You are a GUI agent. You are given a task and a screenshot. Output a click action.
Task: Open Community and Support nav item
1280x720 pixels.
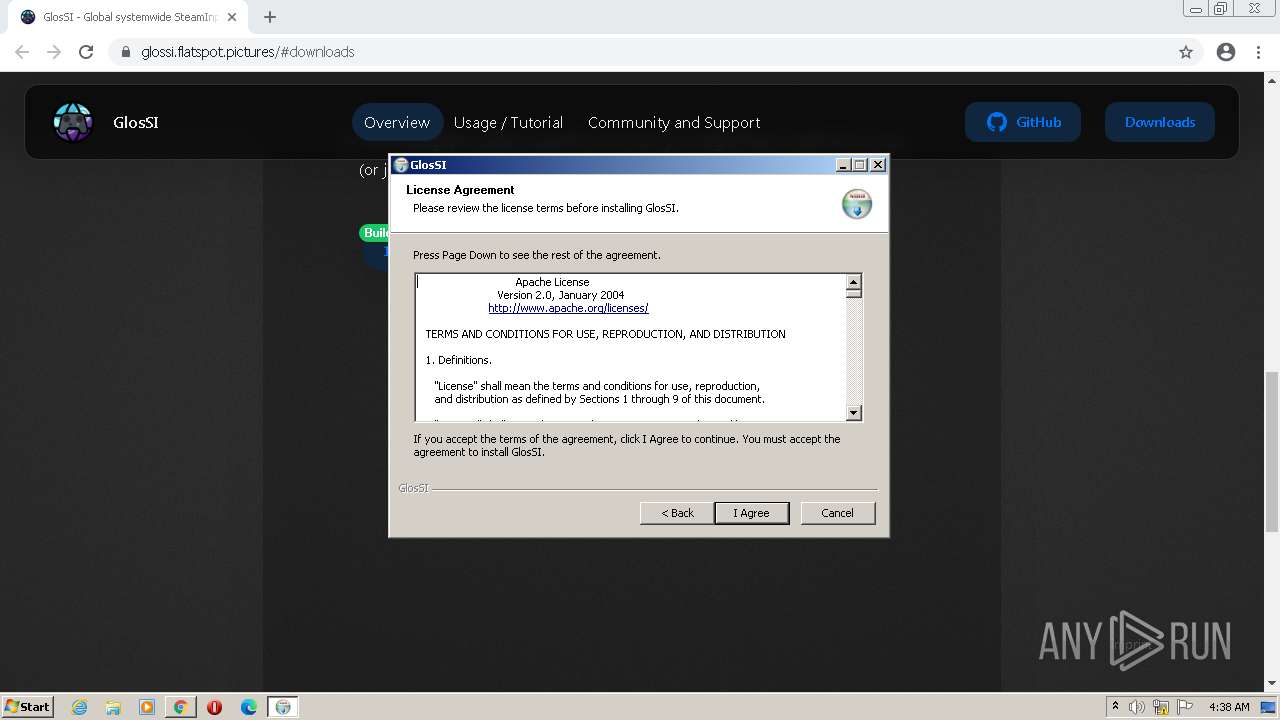674,122
